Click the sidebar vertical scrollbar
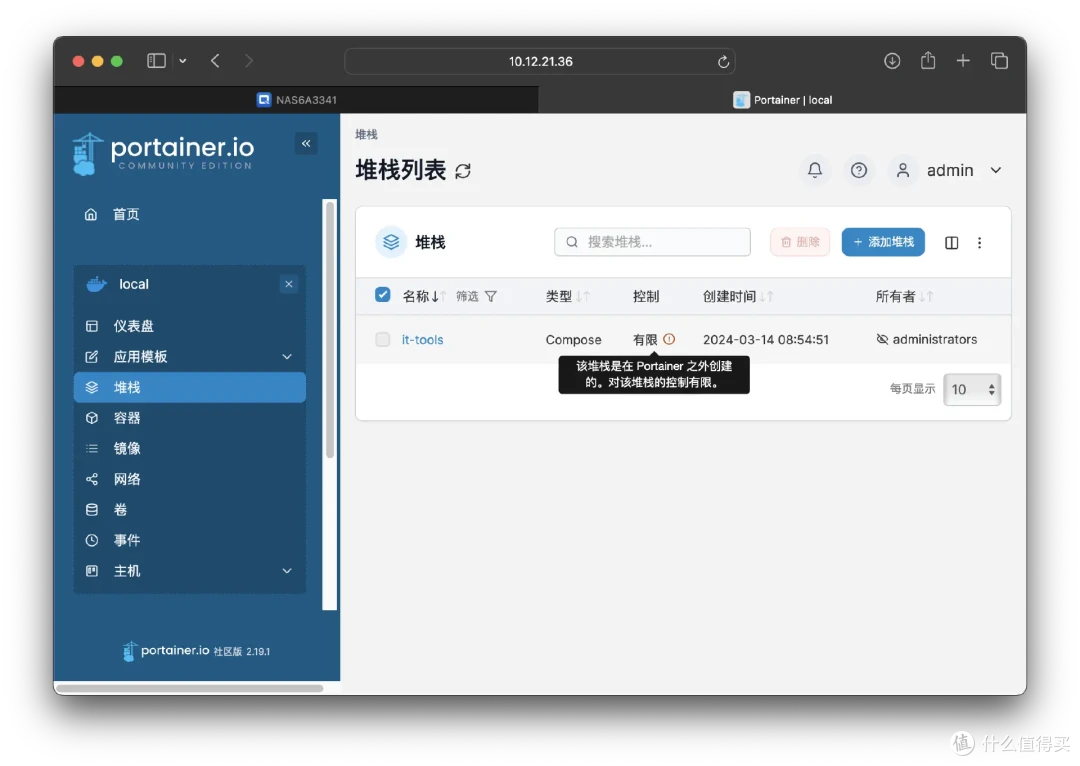 (x=330, y=329)
